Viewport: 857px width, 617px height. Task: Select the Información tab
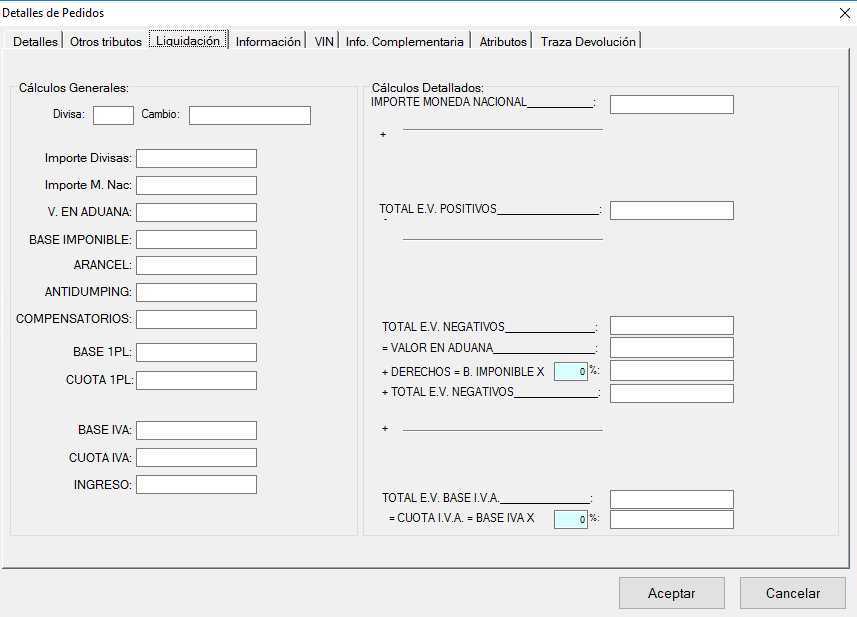(x=268, y=42)
